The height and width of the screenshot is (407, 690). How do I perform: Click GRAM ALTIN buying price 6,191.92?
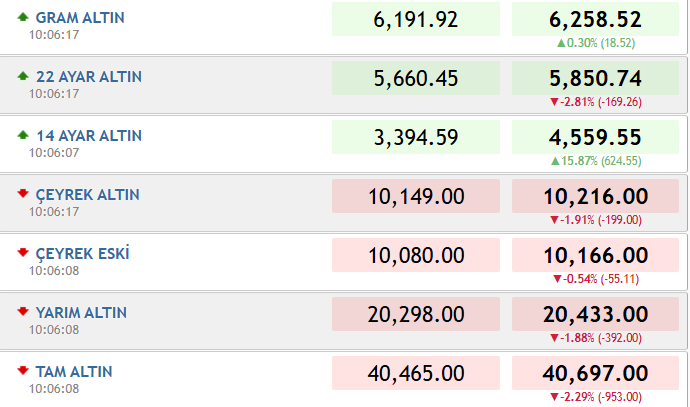(x=416, y=19)
